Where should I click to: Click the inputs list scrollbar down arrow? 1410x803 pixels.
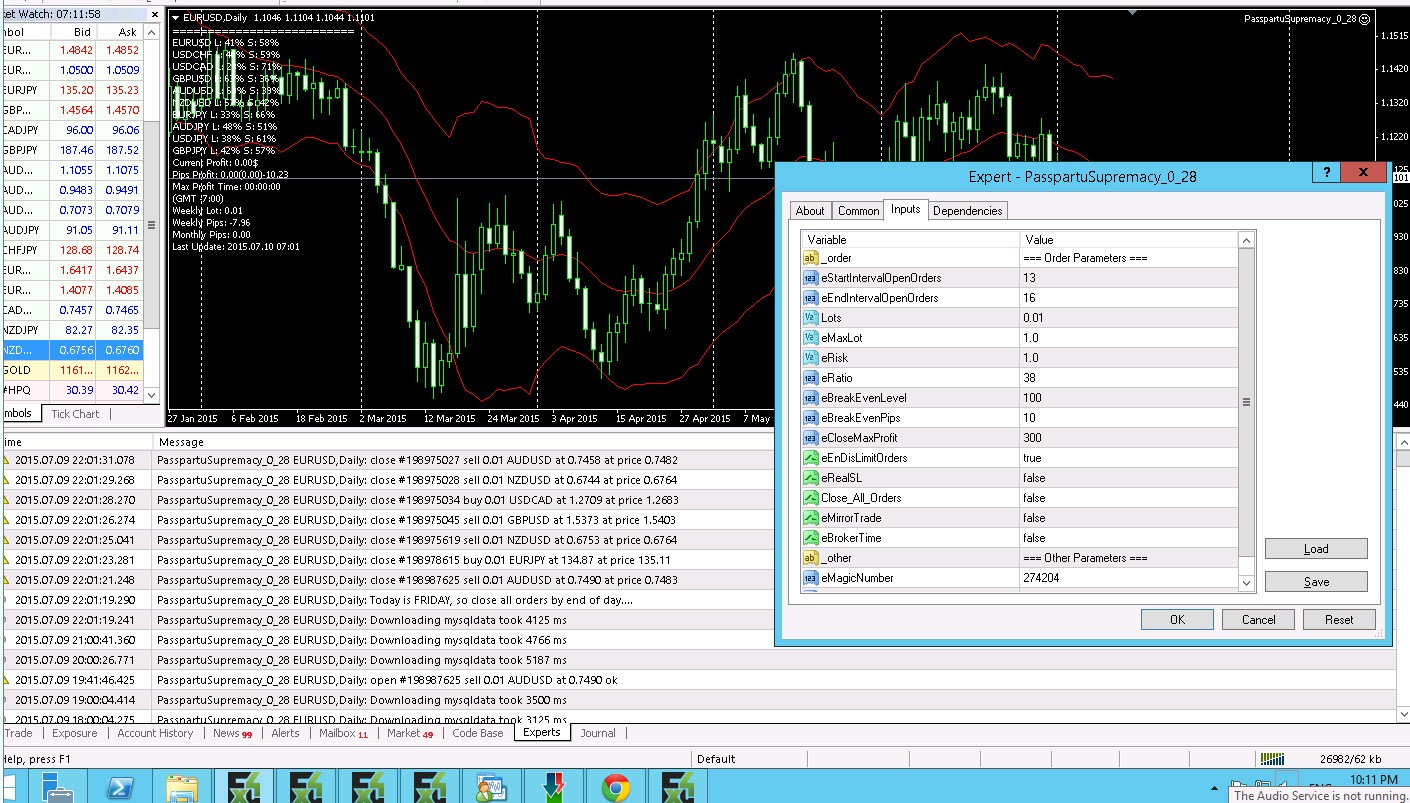(x=1246, y=583)
